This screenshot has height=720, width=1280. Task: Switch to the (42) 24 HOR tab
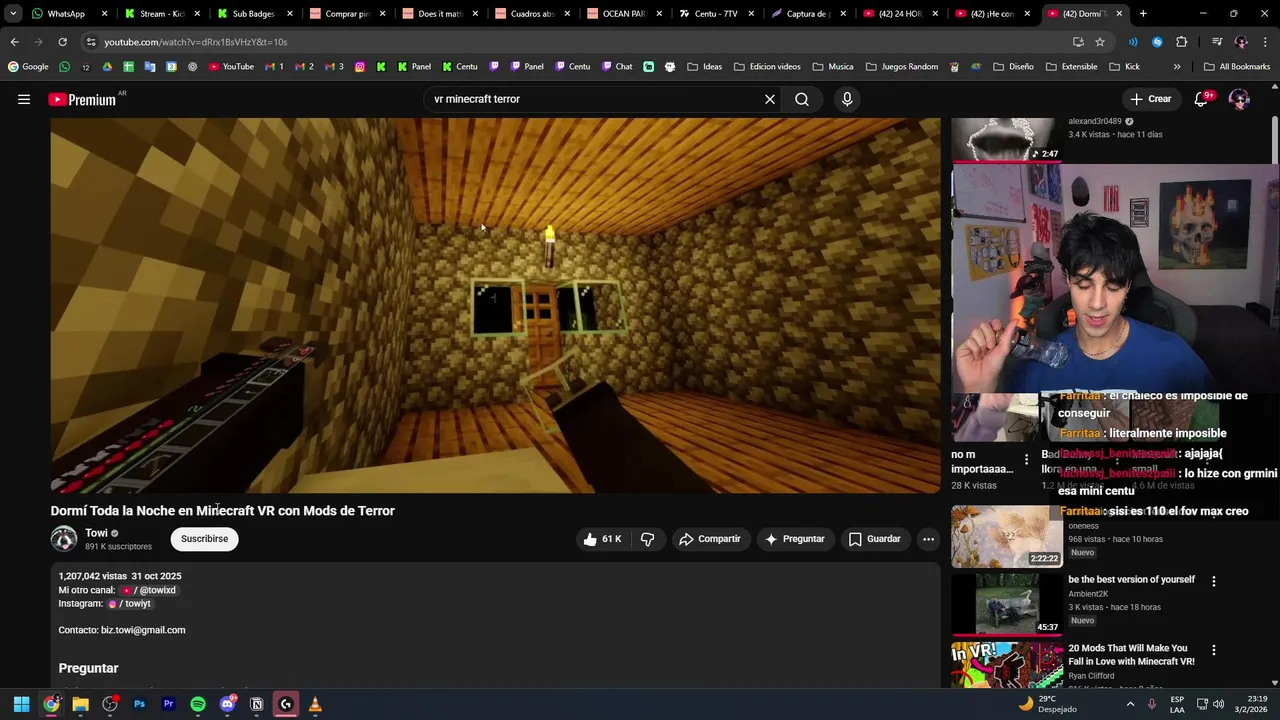coord(899,14)
